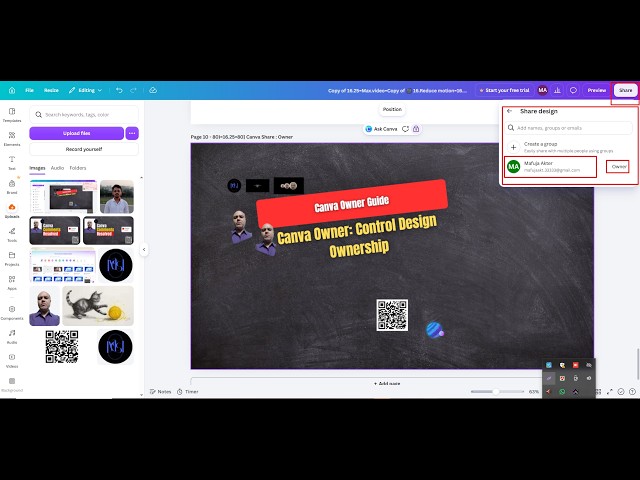Open comments via speech bubble icon
The height and width of the screenshot is (480, 640).
(573, 90)
